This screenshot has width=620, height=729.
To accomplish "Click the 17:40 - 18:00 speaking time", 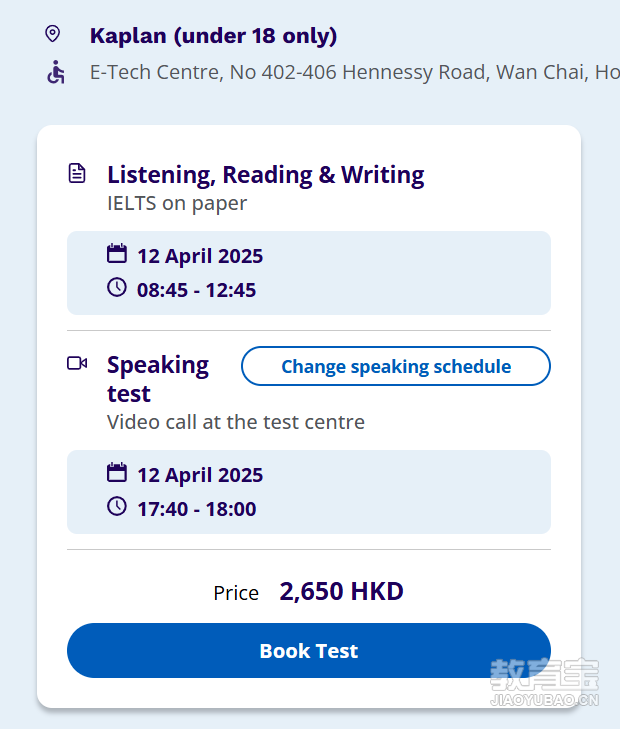I will pyautogui.click(x=197, y=509).
